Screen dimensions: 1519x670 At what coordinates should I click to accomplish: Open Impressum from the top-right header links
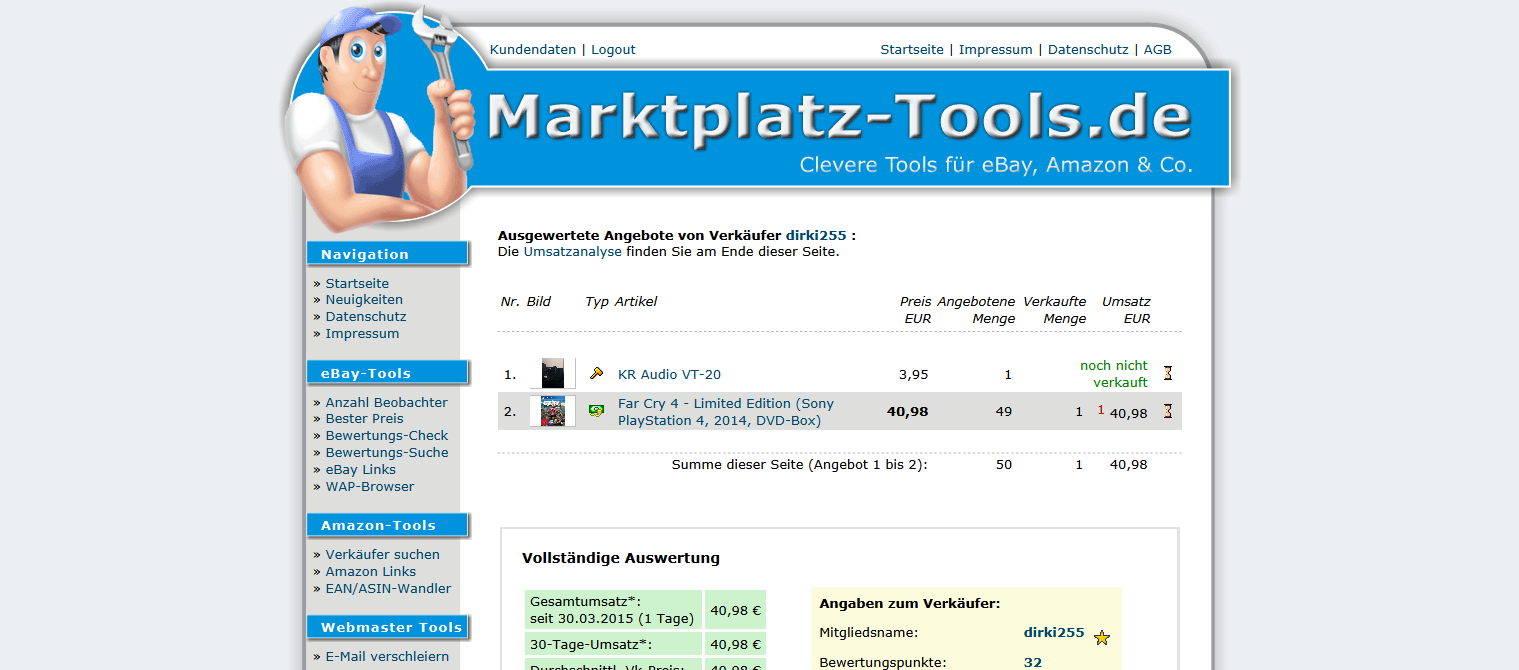pos(995,49)
